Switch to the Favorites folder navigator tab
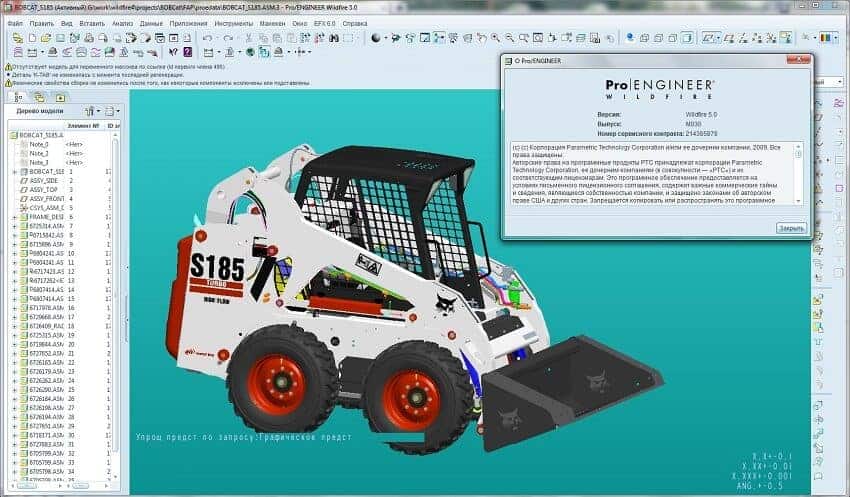 [x=60, y=98]
